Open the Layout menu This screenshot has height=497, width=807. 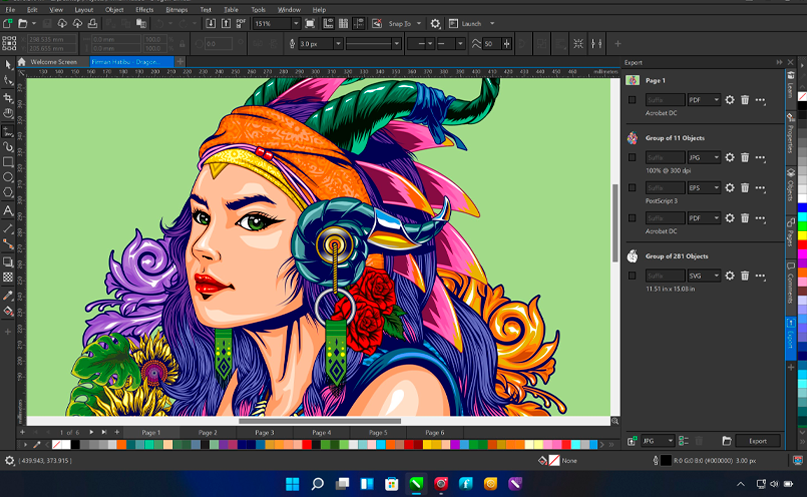(84, 9)
